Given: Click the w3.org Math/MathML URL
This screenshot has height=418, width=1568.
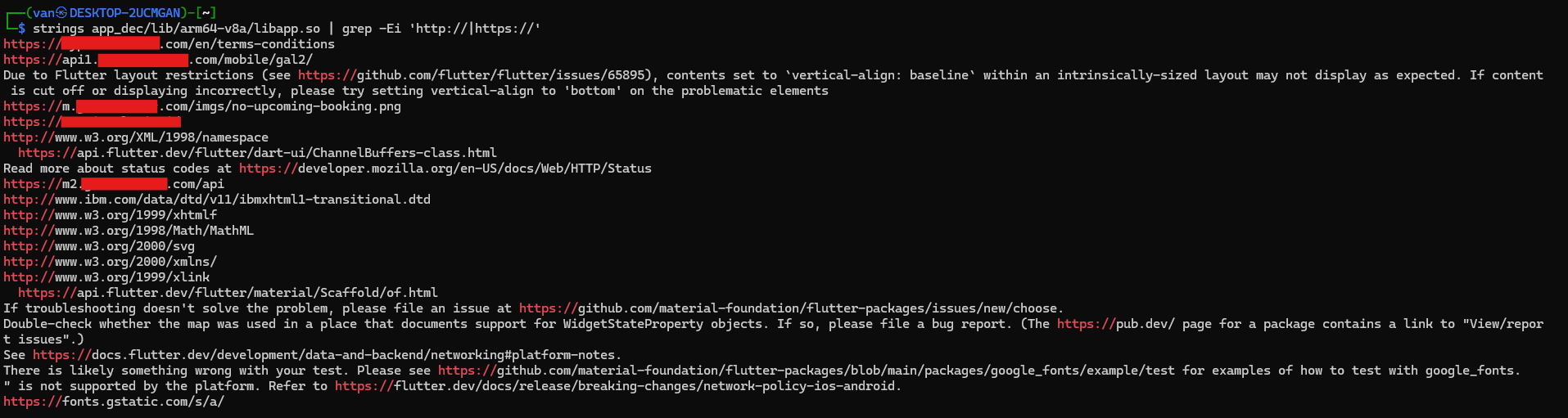Looking at the screenshot, I should [129, 231].
